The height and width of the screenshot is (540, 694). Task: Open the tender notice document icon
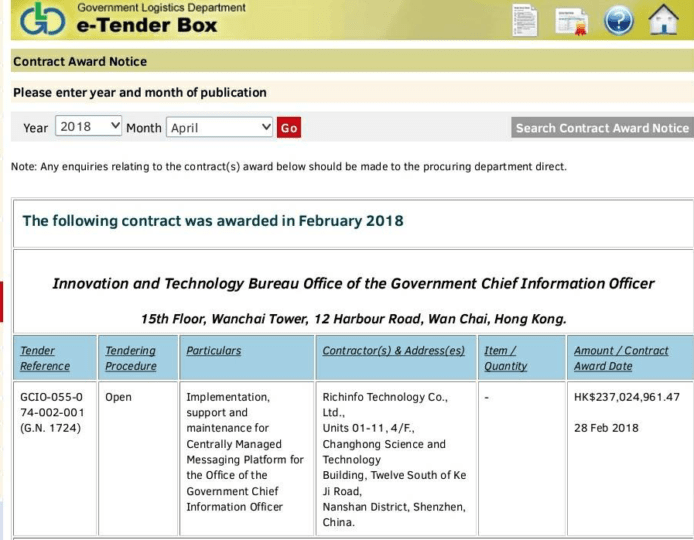click(525, 20)
